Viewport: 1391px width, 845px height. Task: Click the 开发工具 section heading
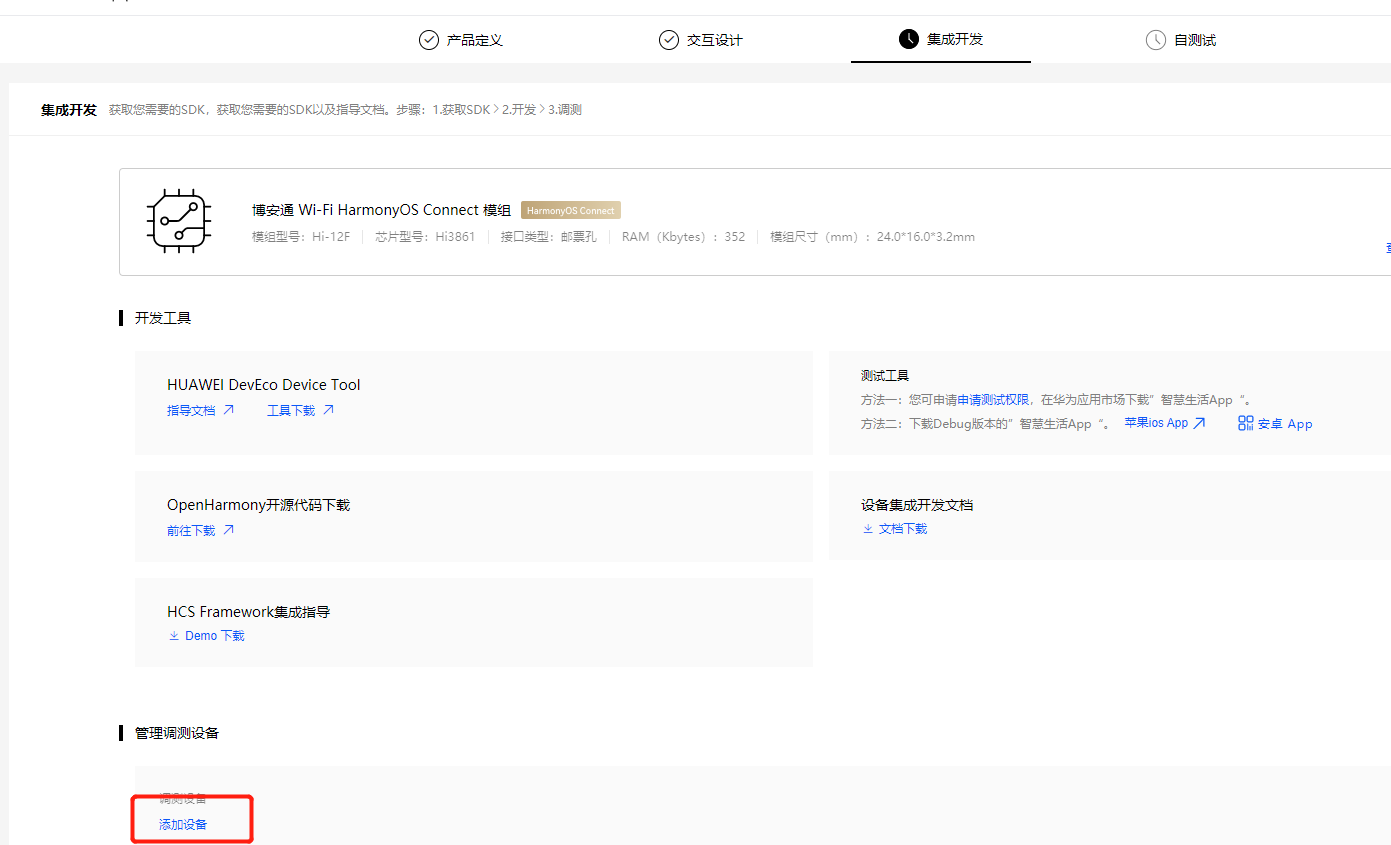pyautogui.click(x=163, y=318)
